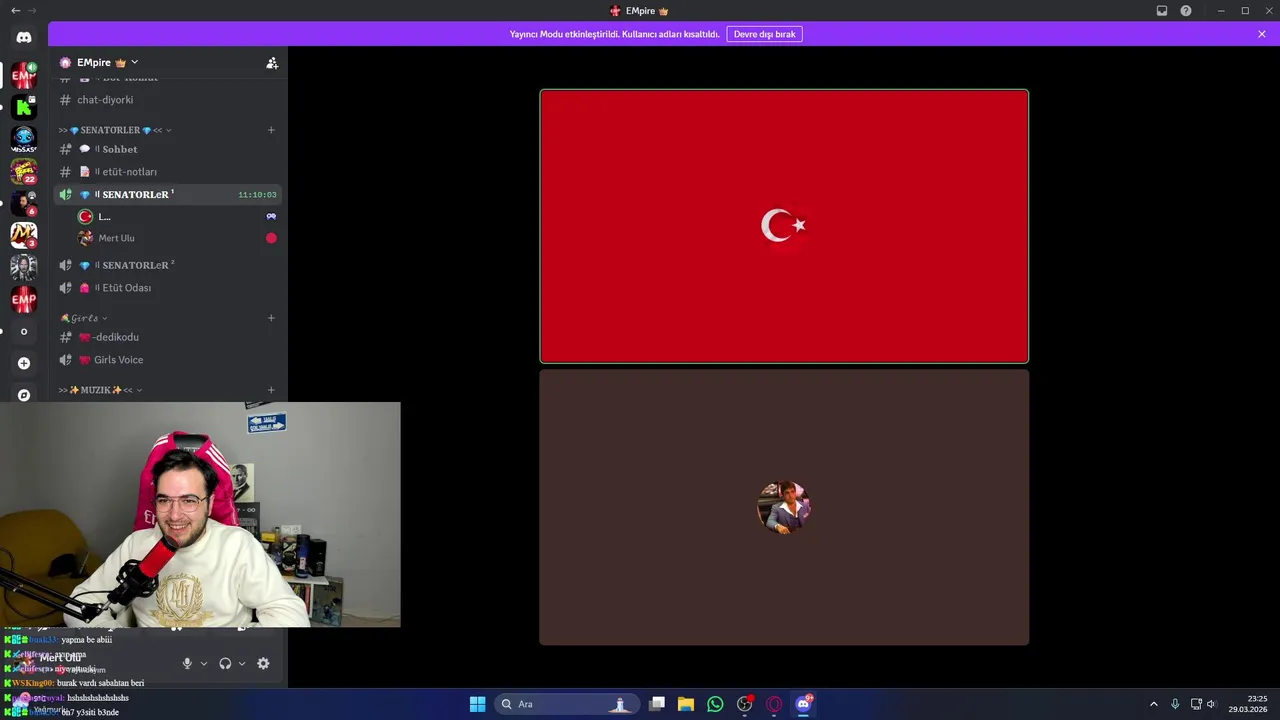1280x720 pixels.
Task: Create channel in Girls category
Action: (x=271, y=318)
